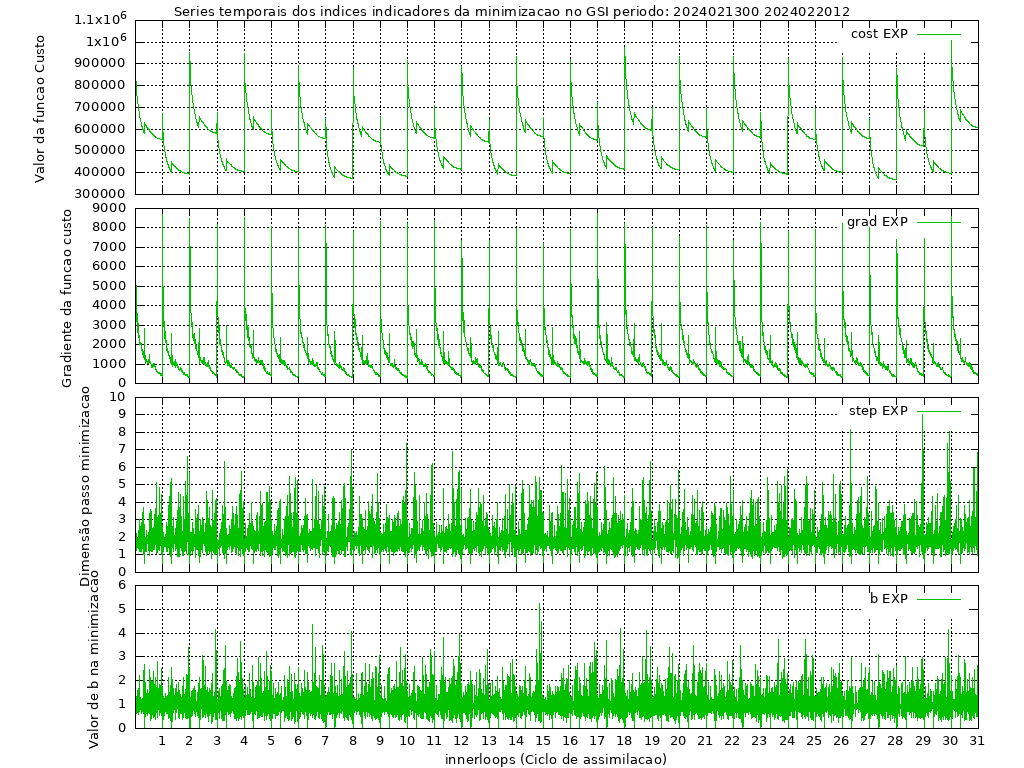Select the cost EXP legend label

[879, 34]
